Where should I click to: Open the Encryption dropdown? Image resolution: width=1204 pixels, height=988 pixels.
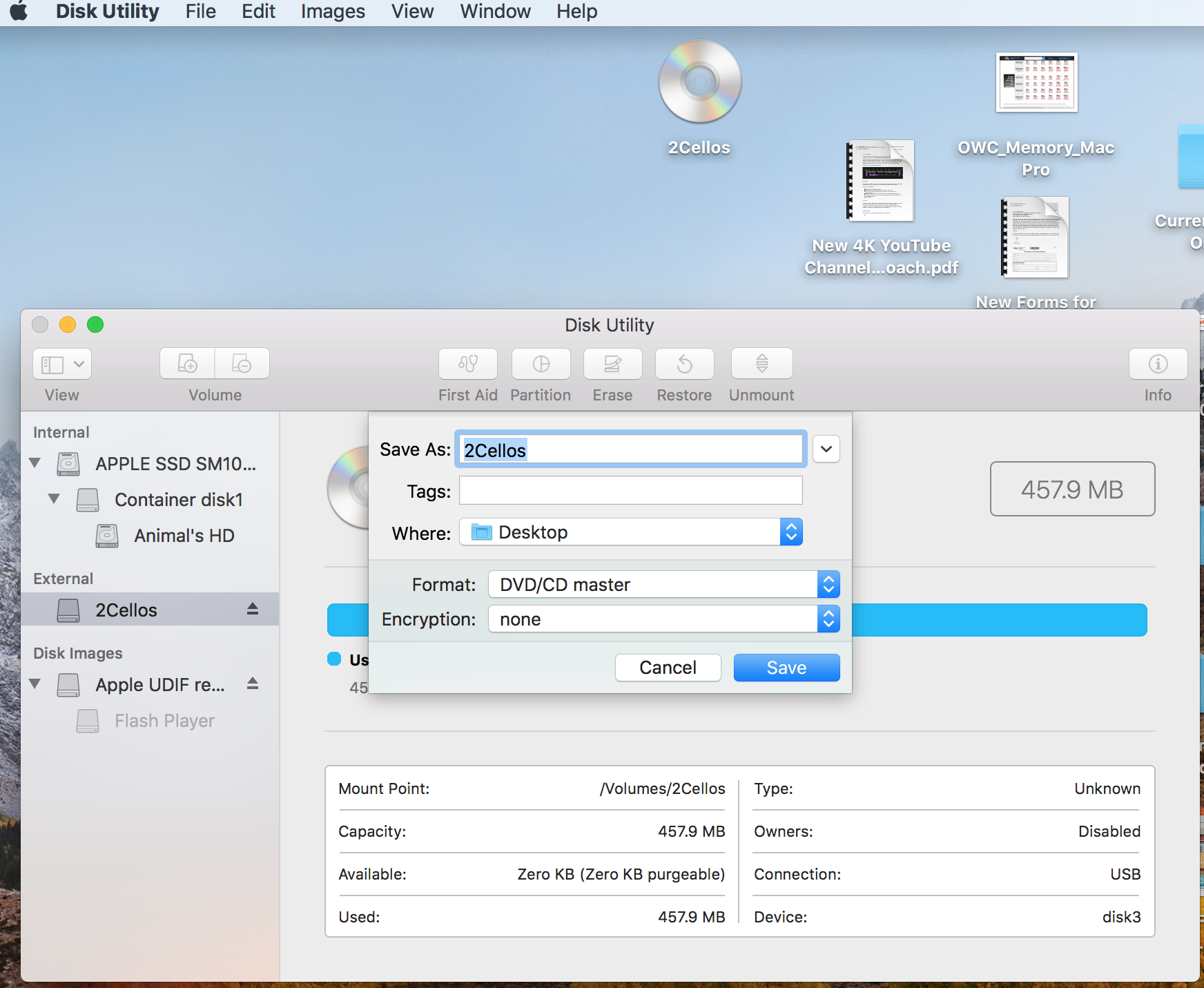pos(664,619)
